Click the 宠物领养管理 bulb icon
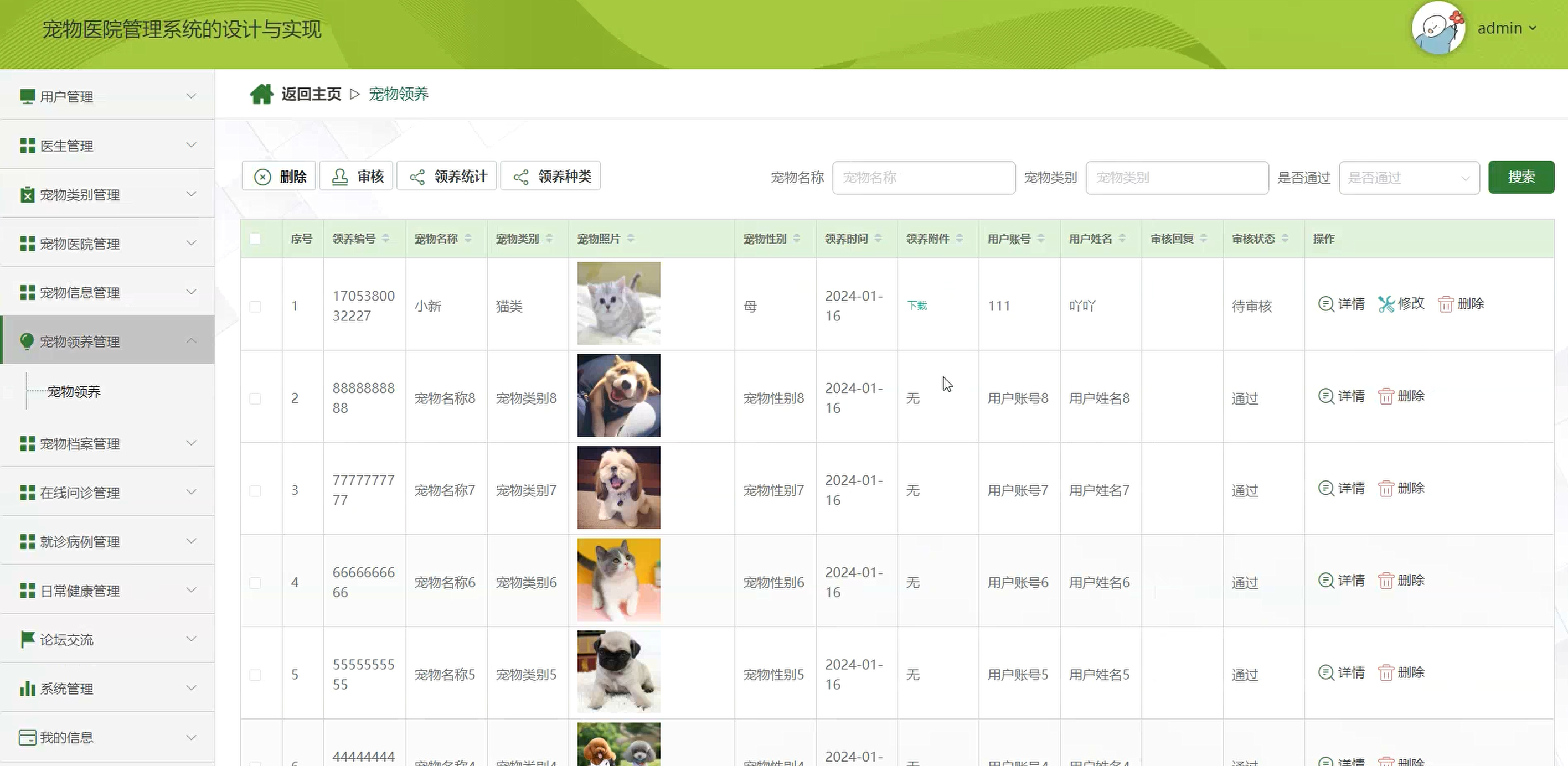This screenshot has width=1568, height=766. (27, 341)
